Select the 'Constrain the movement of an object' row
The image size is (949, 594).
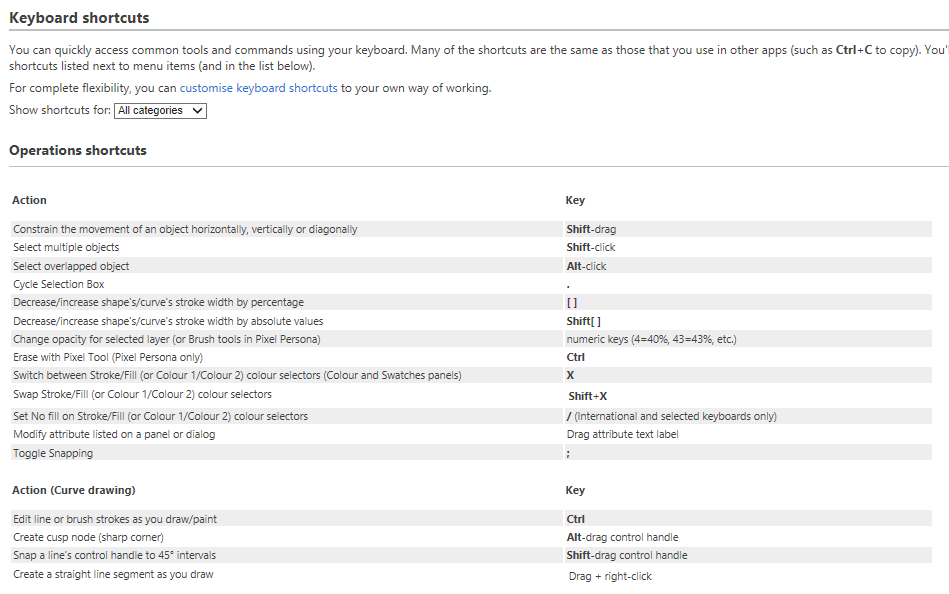point(186,228)
